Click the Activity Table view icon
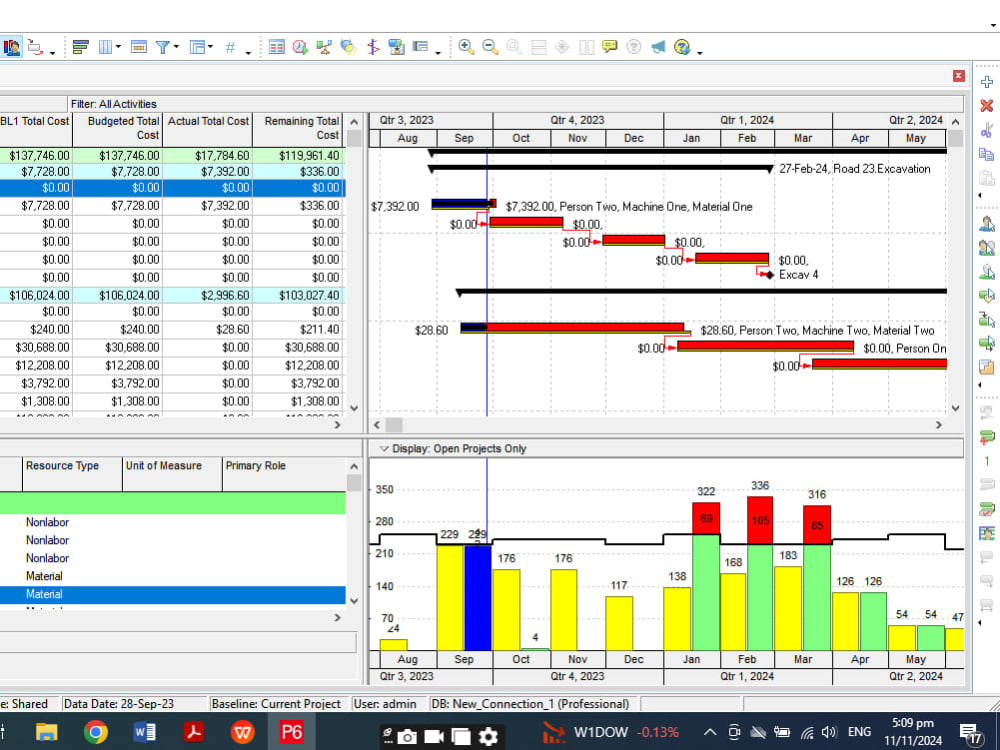1000x750 pixels. tap(277, 47)
